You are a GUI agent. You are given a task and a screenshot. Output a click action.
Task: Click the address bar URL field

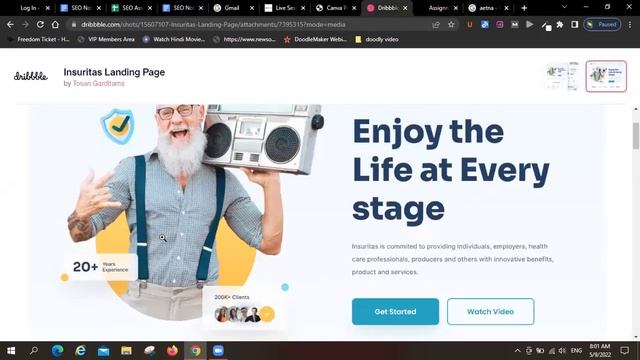(249, 24)
